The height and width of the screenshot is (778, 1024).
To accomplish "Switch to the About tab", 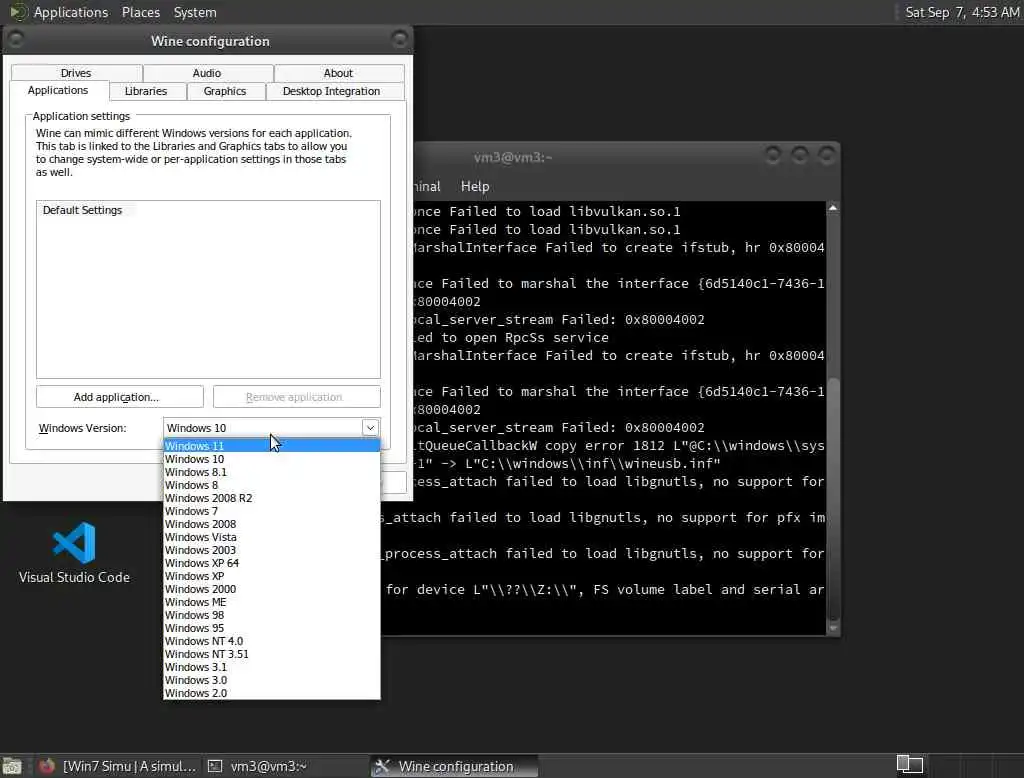I will coord(338,73).
